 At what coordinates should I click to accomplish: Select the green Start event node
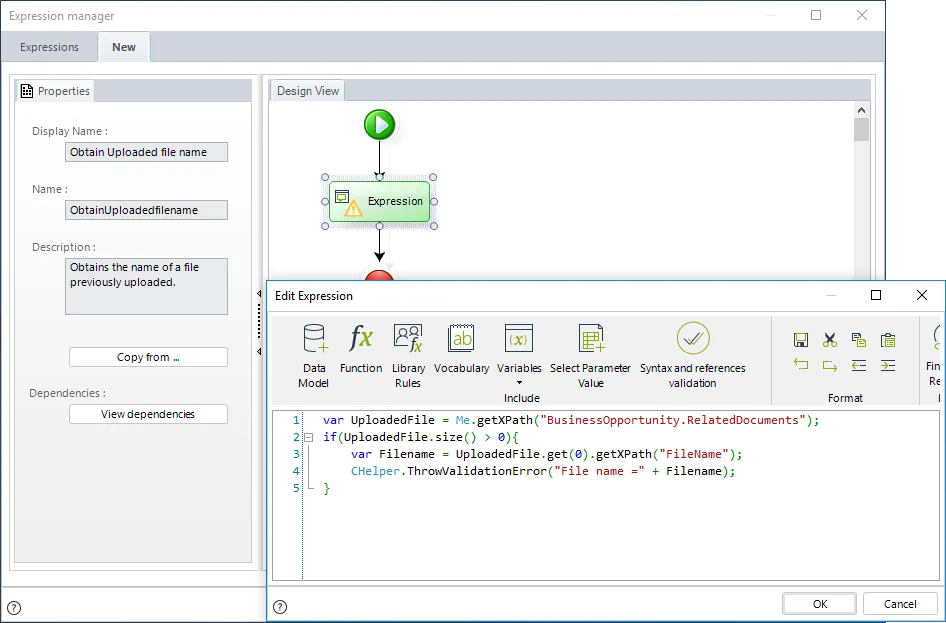379,124
